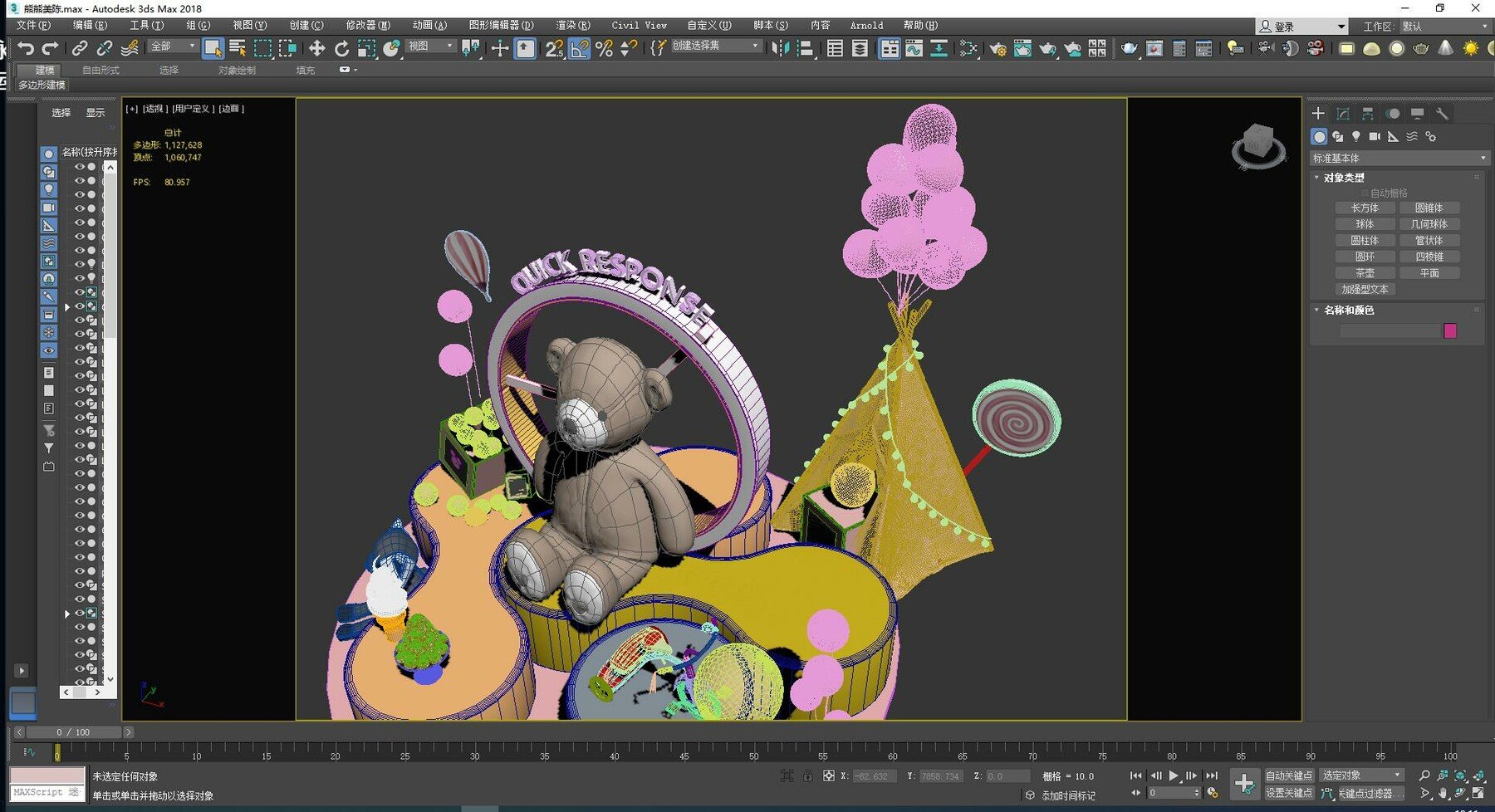The image size is (1495, 812).
Task: Open the Curve Editor icon
Action: coord(914,48)
